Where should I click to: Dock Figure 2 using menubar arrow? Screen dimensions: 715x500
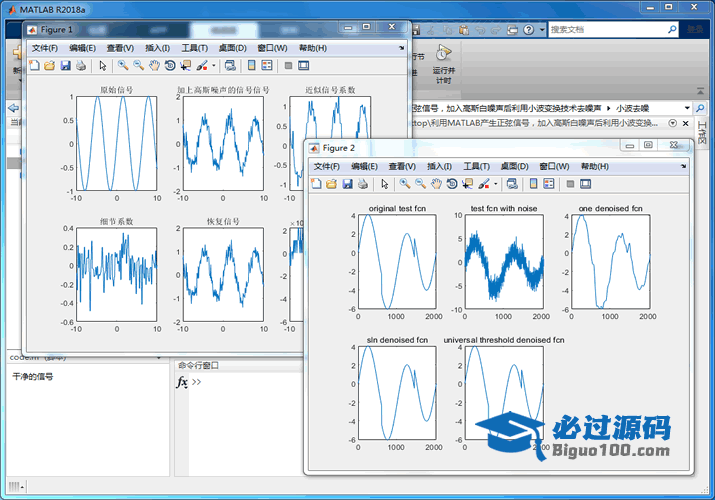click(684, 166)
